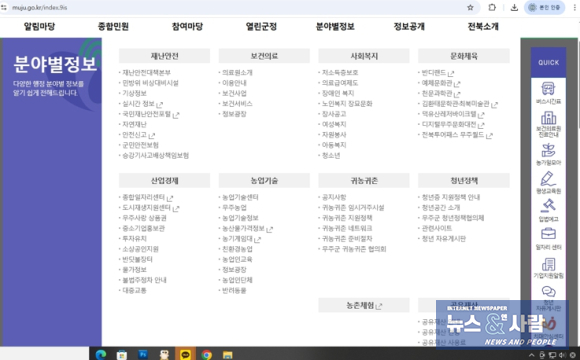Open the 청년공간 소개 link
The height and width of the screenshot is (360, 580).
[441, 208]
